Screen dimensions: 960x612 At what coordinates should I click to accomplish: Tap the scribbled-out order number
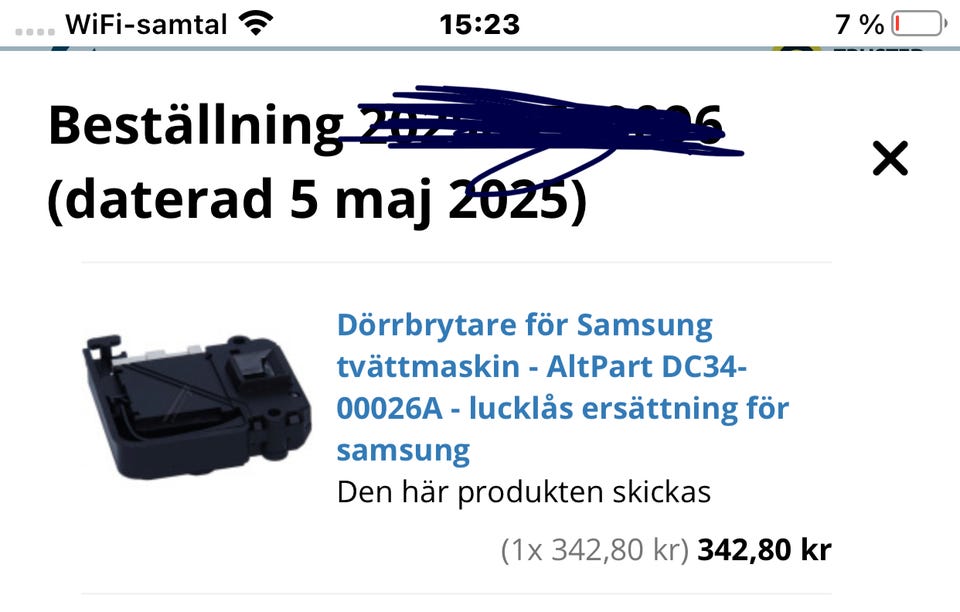click(541, 125)
